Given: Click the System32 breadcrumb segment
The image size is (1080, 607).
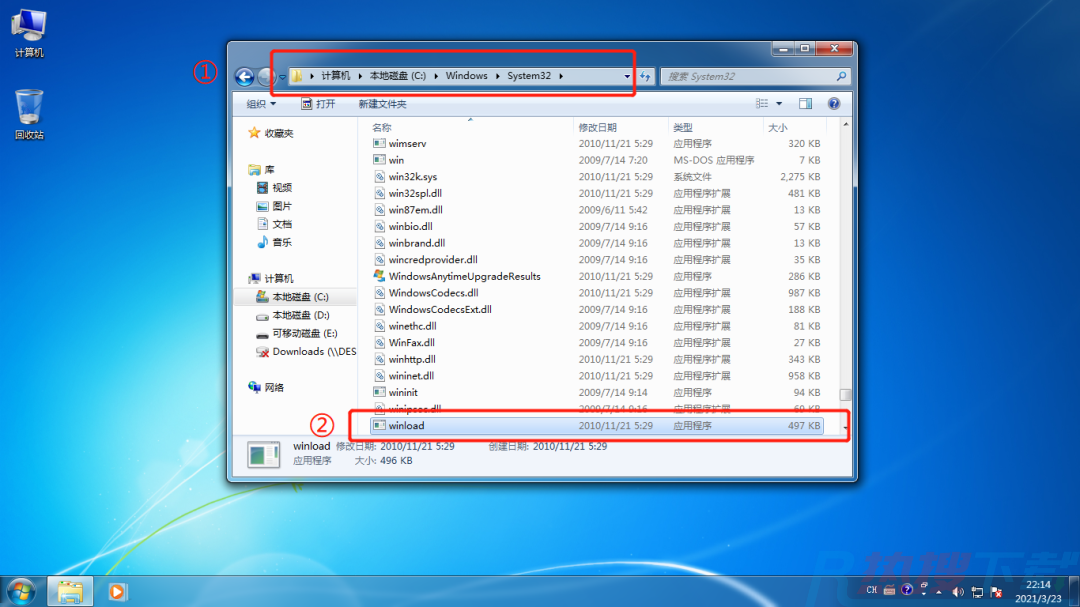Looking at the screenshot, I should (x=529, y=76).
